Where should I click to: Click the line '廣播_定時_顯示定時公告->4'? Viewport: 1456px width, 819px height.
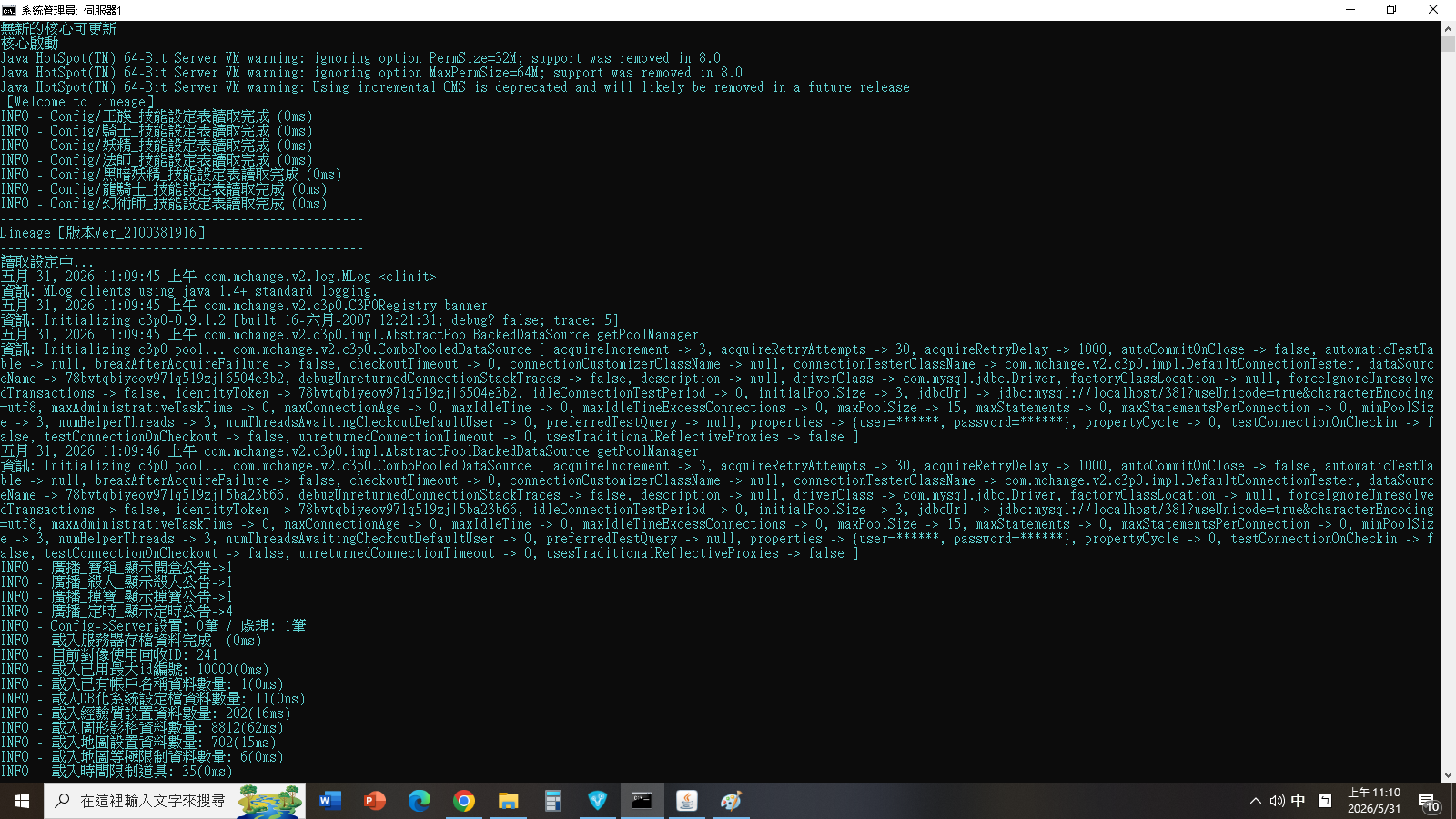(116, 612)
